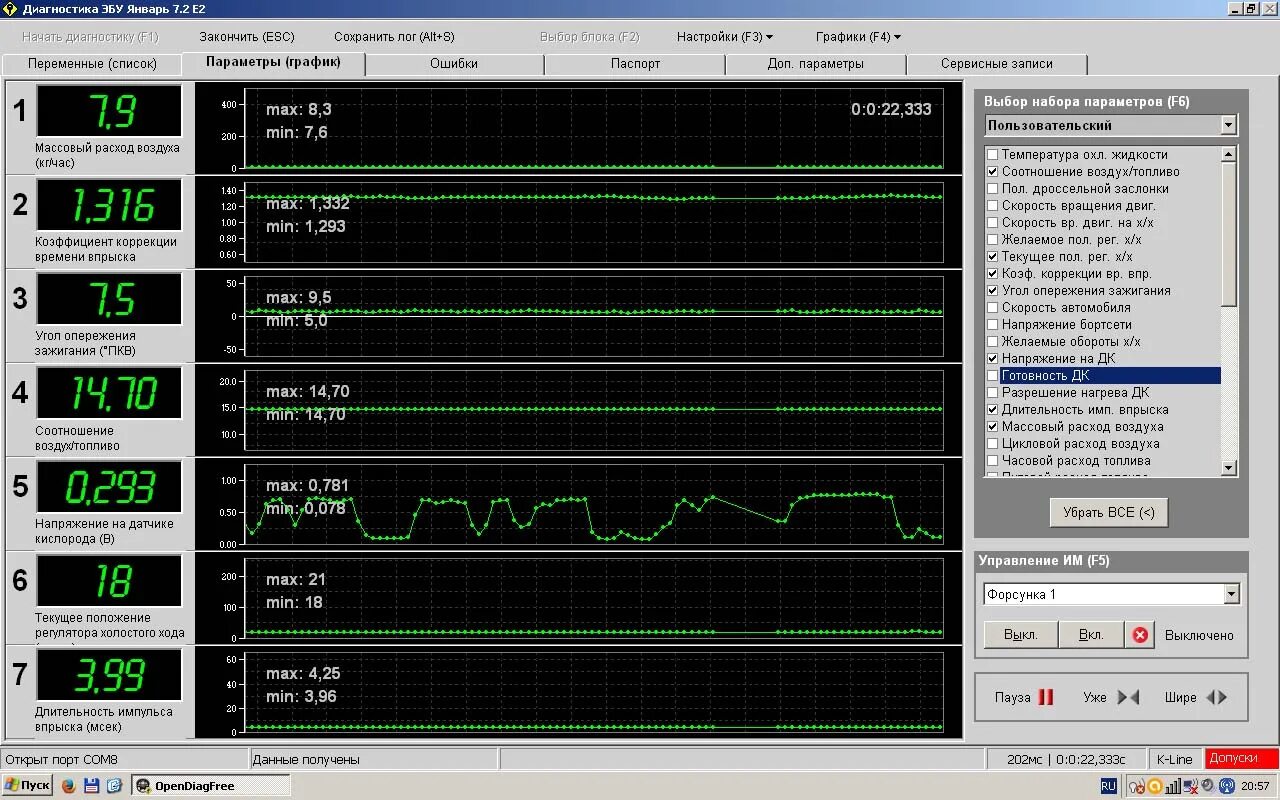
Task: Open the volume speaker tray icon
Action: click(1208, 786)
